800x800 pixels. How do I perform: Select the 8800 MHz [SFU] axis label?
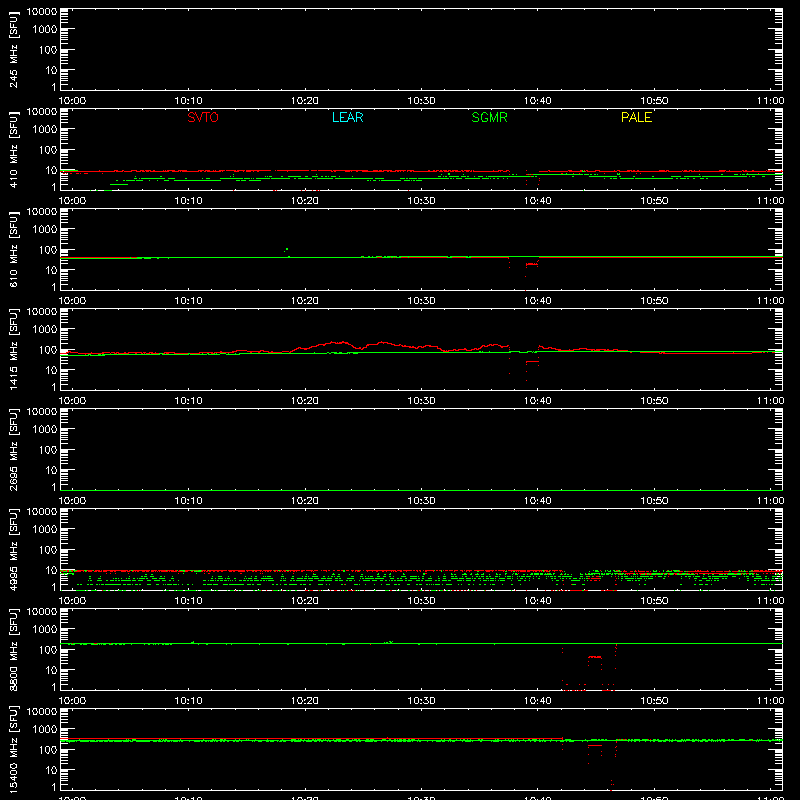tap(13, 649)
